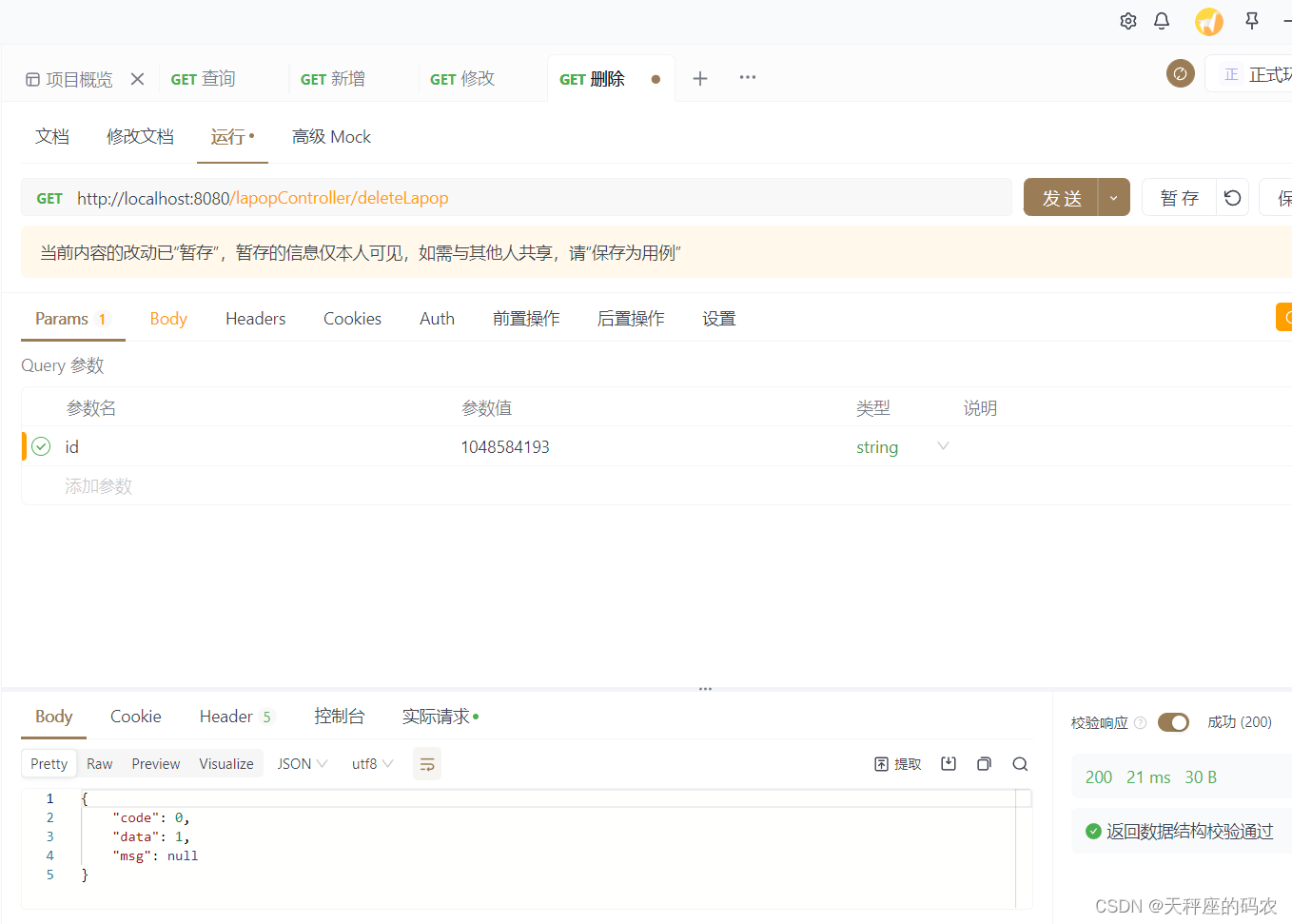Click the help icon next to 校验响应
This screenshot has height=924, width=1292.
pyautogui.click(x=1141, y=723)
